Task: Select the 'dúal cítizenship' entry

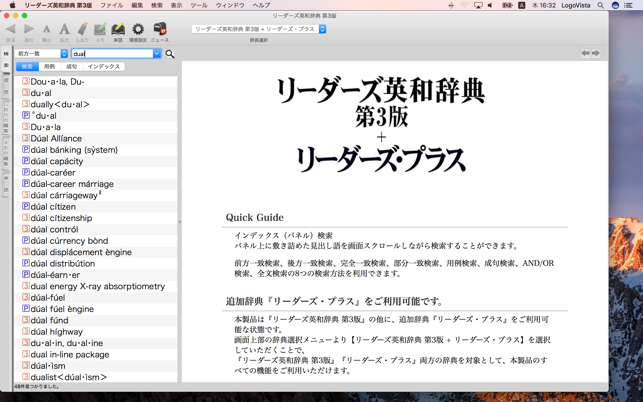Action: point(61,218)
